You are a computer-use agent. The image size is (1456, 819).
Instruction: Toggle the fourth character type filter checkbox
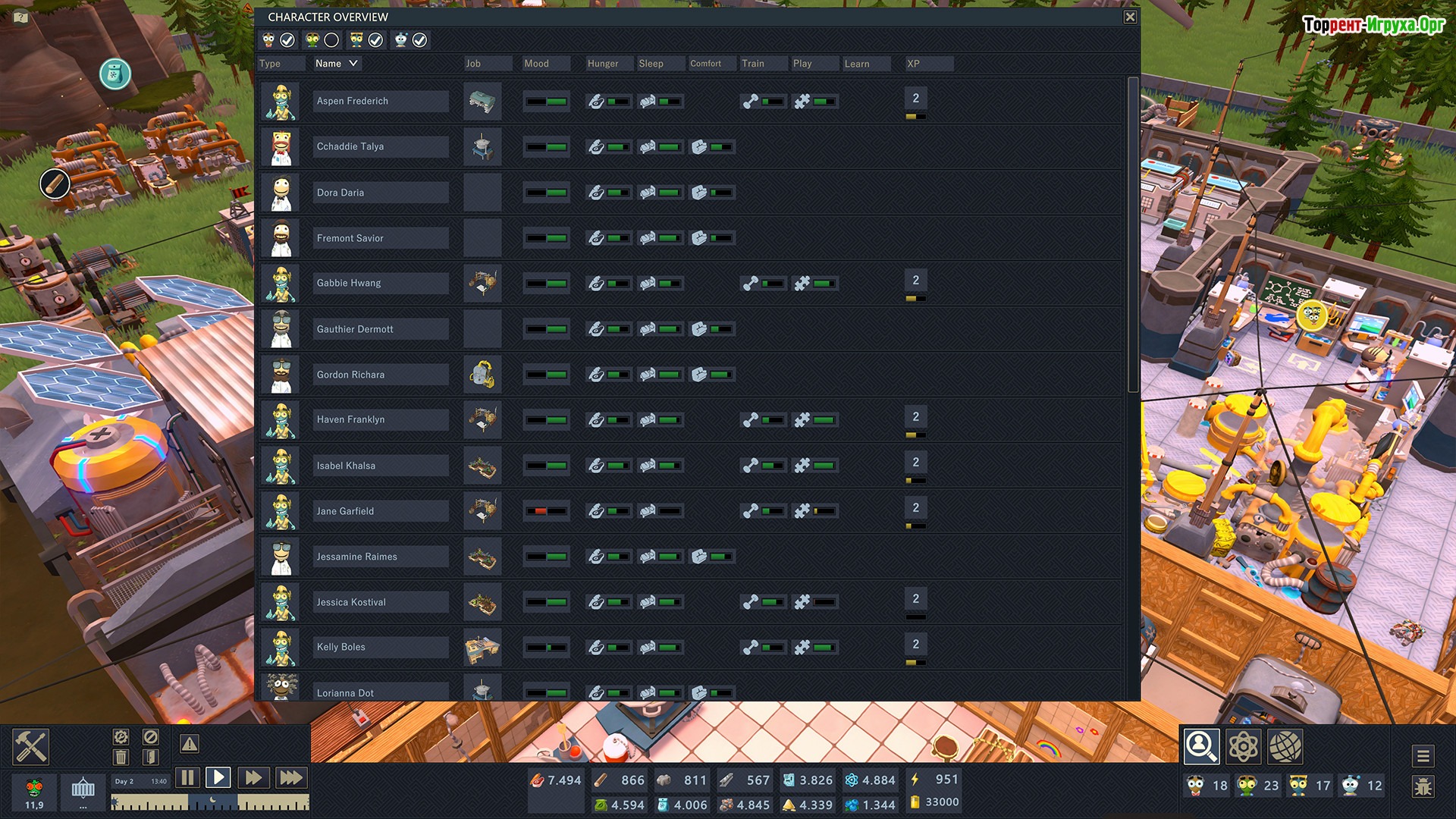pos(419,40)
